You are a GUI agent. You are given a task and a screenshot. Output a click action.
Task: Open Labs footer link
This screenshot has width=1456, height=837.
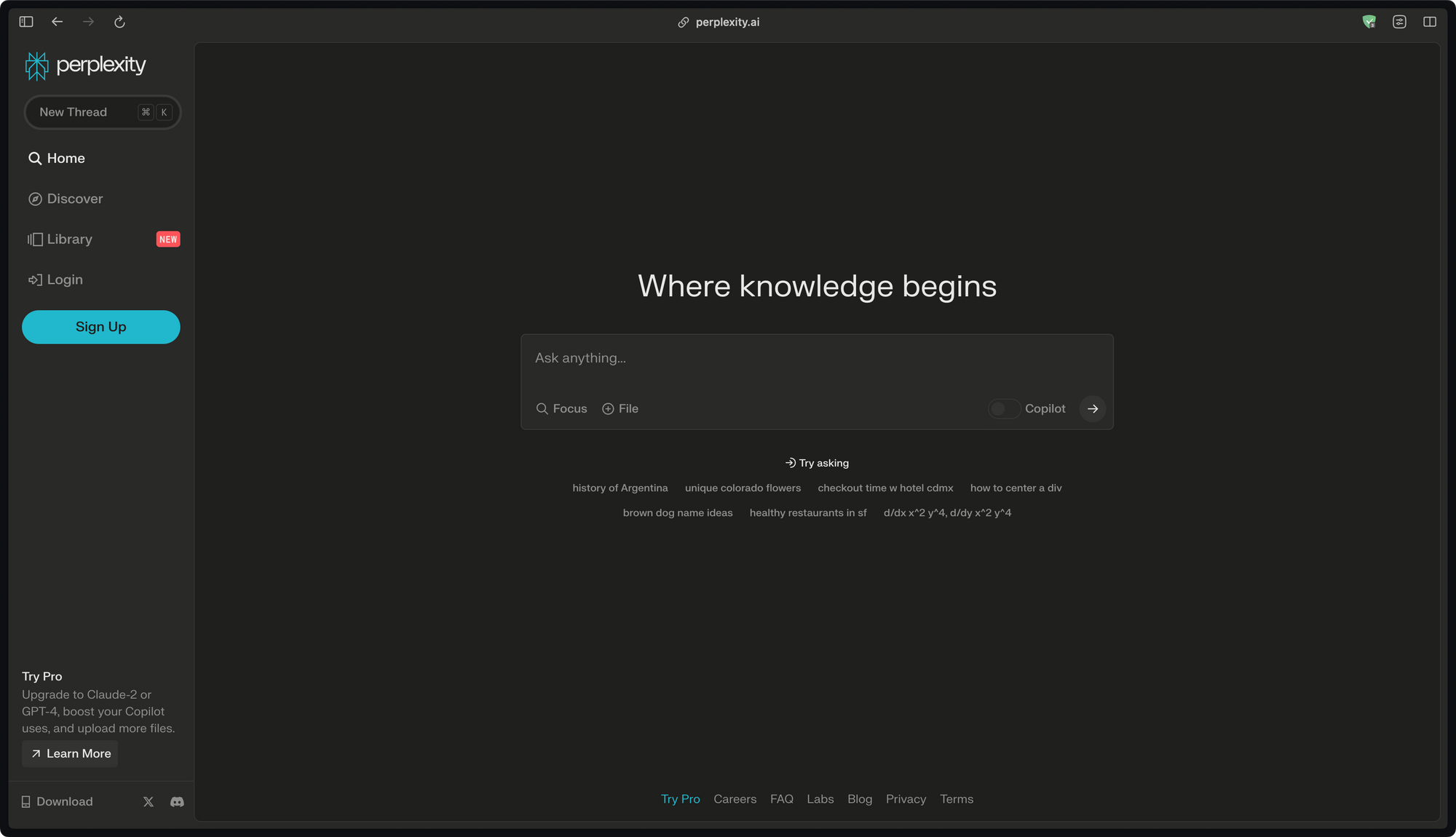coord(820,799)
